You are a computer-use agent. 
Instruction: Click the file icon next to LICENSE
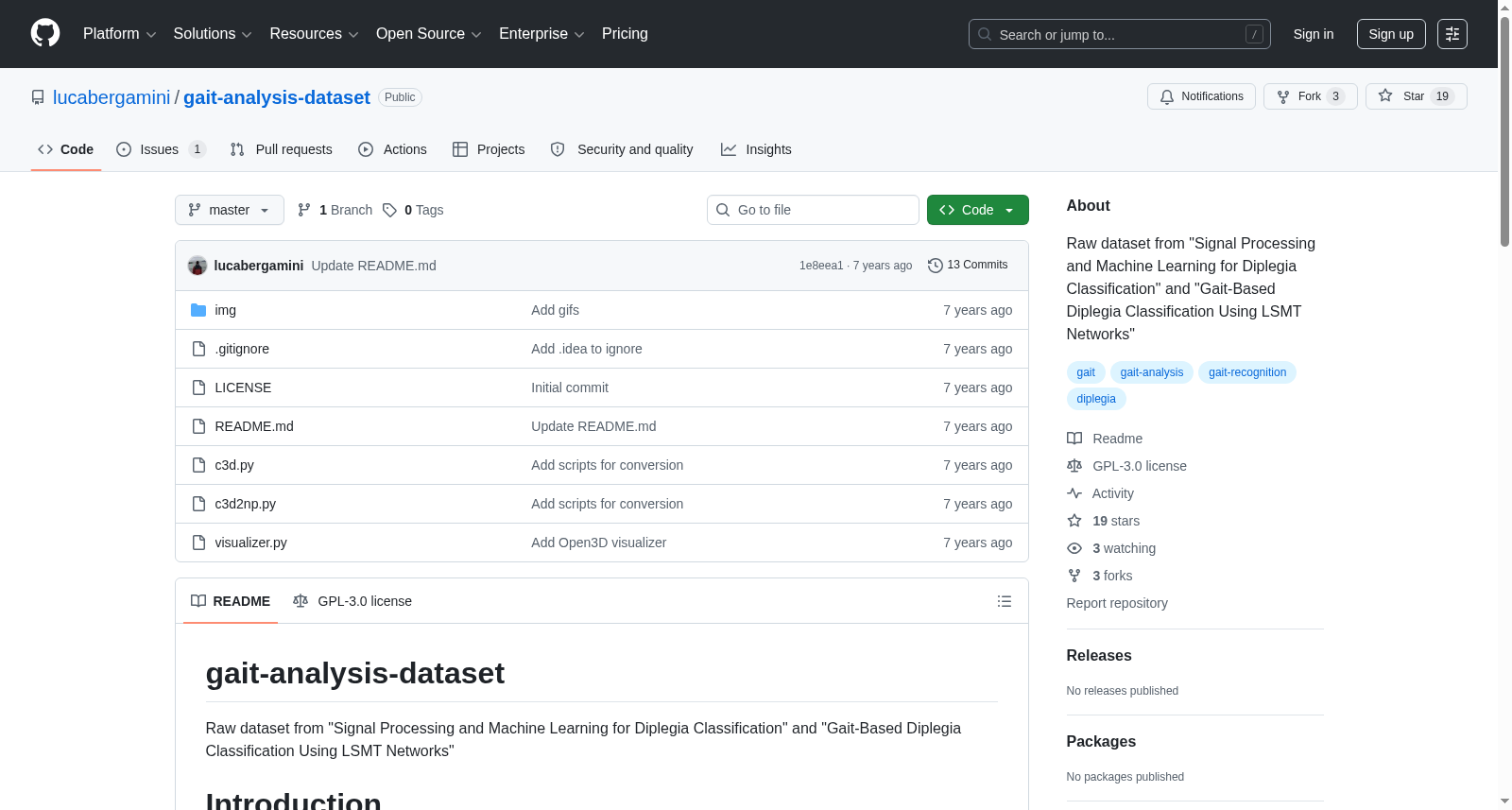coord(198,388)
